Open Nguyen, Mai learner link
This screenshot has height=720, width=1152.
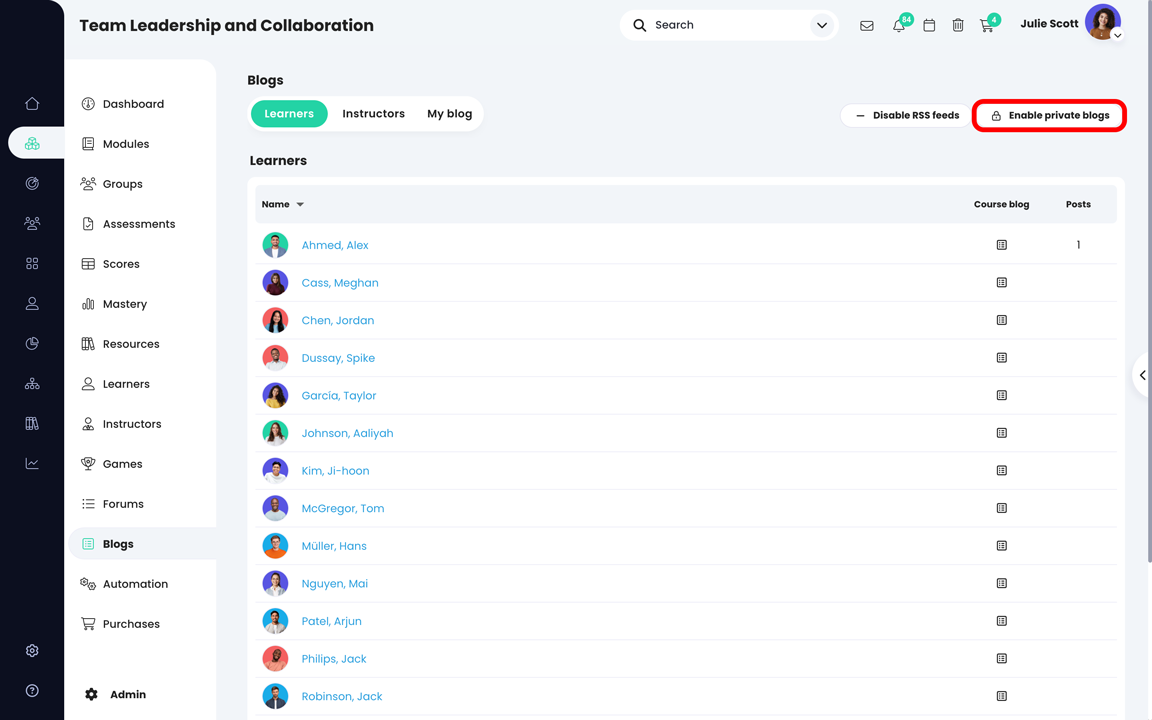334,583
